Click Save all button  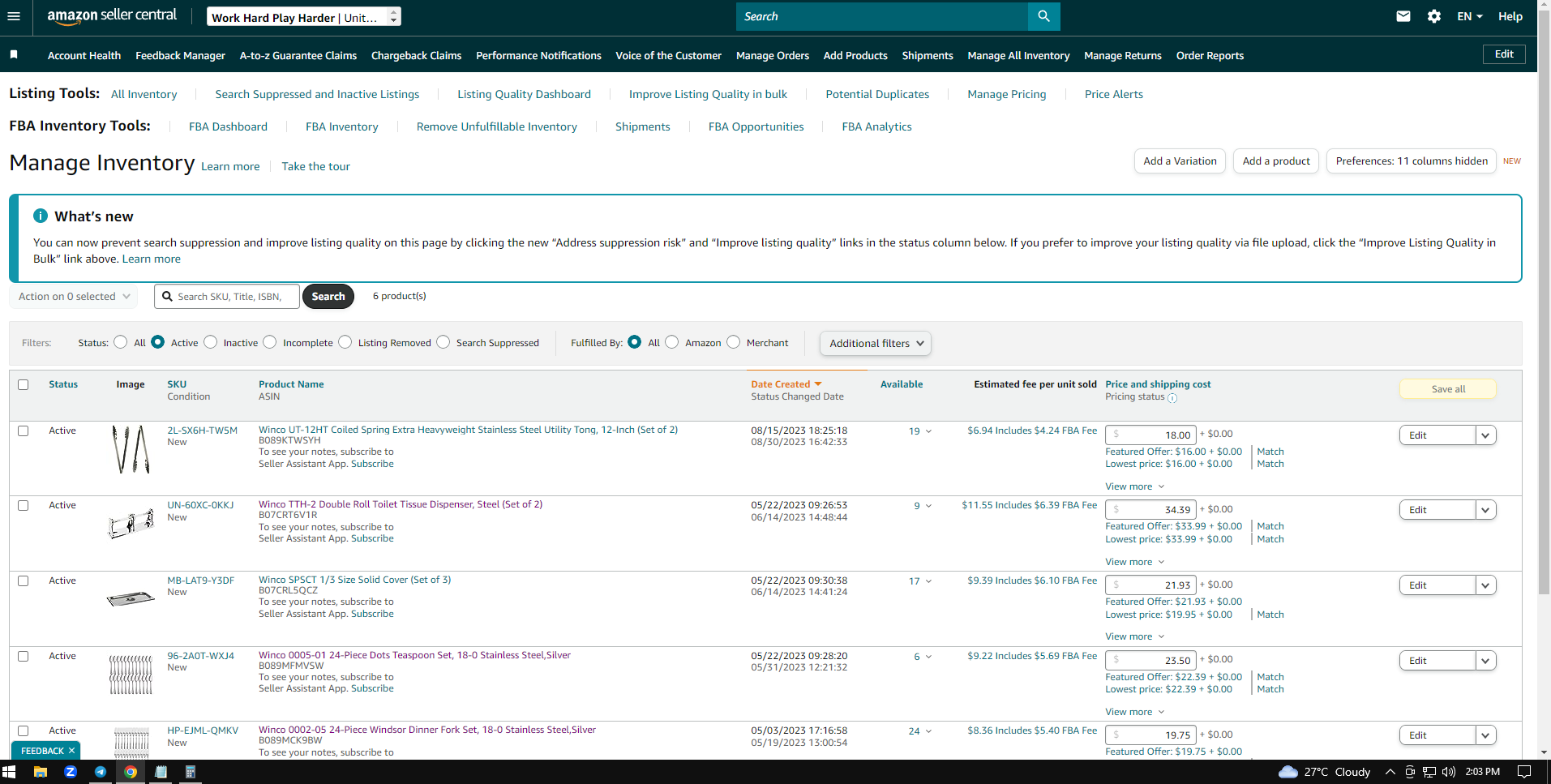(x=1448, y=389)
